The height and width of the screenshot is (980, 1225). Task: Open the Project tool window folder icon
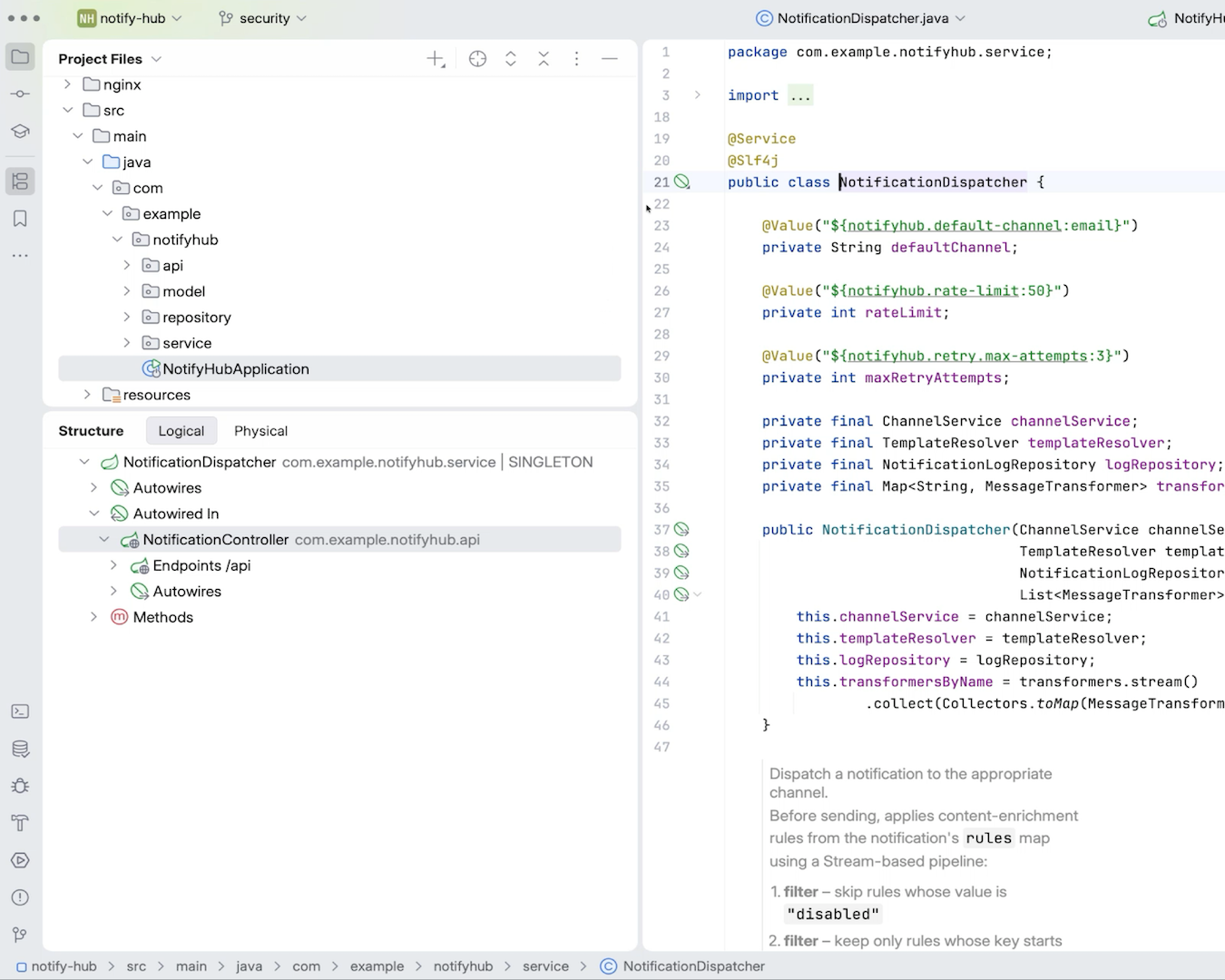click(x=20, y=57)
